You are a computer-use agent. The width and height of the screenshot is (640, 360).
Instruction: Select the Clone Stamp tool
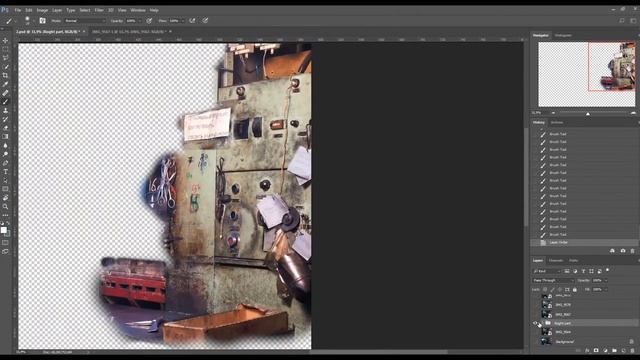tap(5, 110)
